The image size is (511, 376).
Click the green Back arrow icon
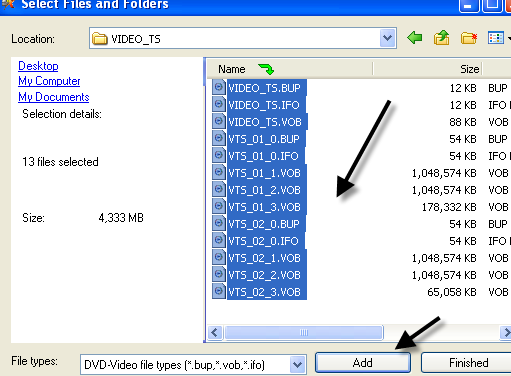[415, 38]
